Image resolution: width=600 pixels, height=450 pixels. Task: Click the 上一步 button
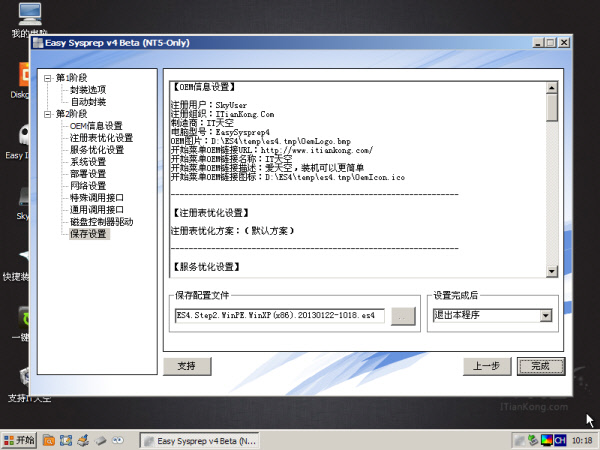(487, 366)
